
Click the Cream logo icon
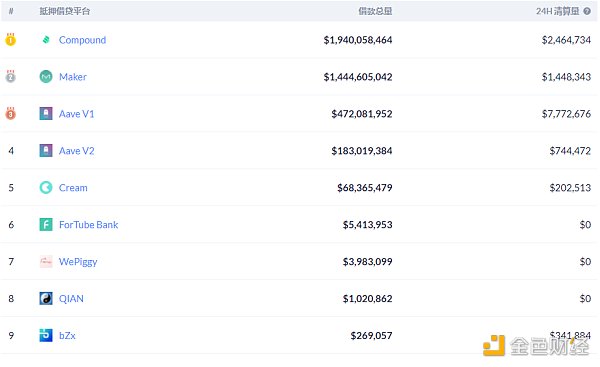(46, 188)
